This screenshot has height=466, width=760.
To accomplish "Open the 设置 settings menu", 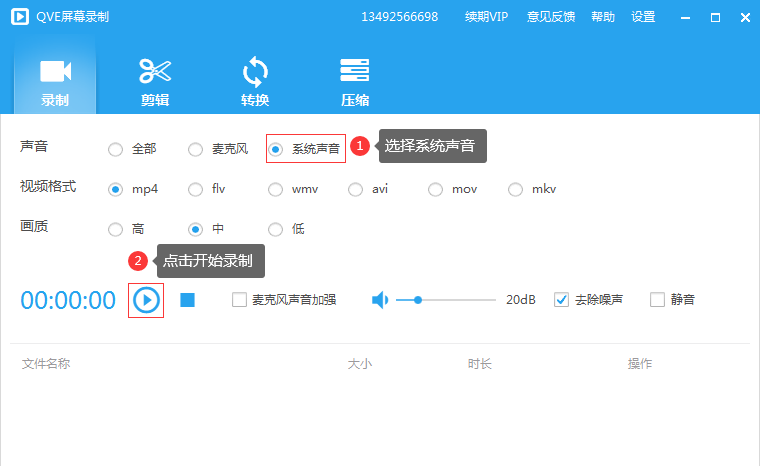I will coord(643,17).
